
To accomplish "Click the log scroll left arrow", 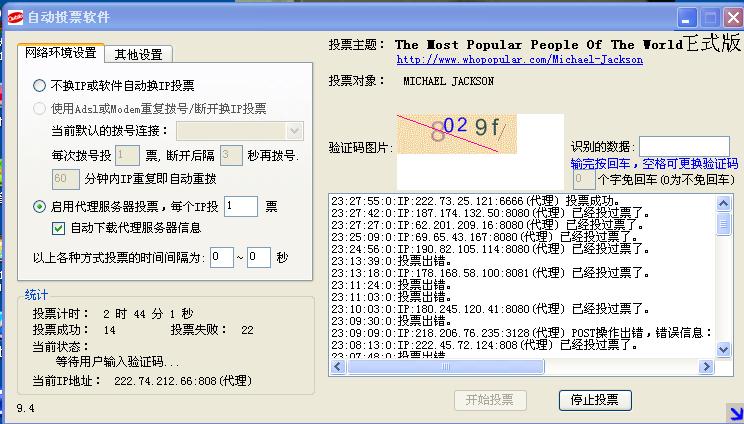I will coord(338,367).
